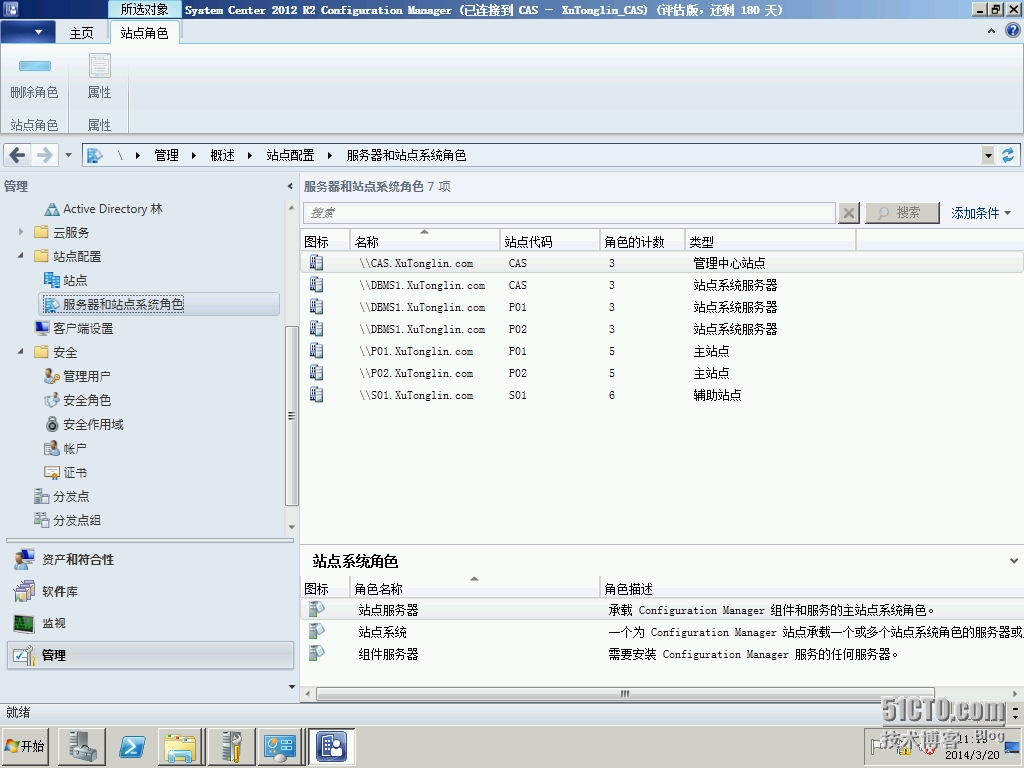Open 安全角色 tree node

click(x=77, y=400)
